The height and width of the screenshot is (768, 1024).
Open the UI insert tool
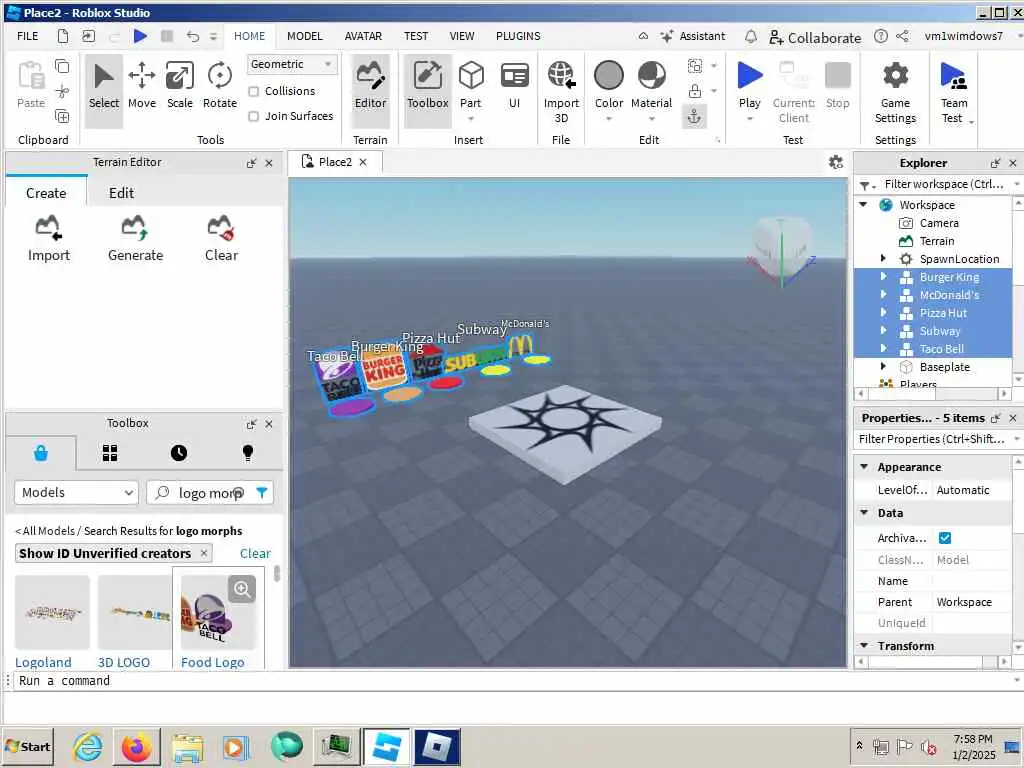pyautogui.click(x=515, y=87)
